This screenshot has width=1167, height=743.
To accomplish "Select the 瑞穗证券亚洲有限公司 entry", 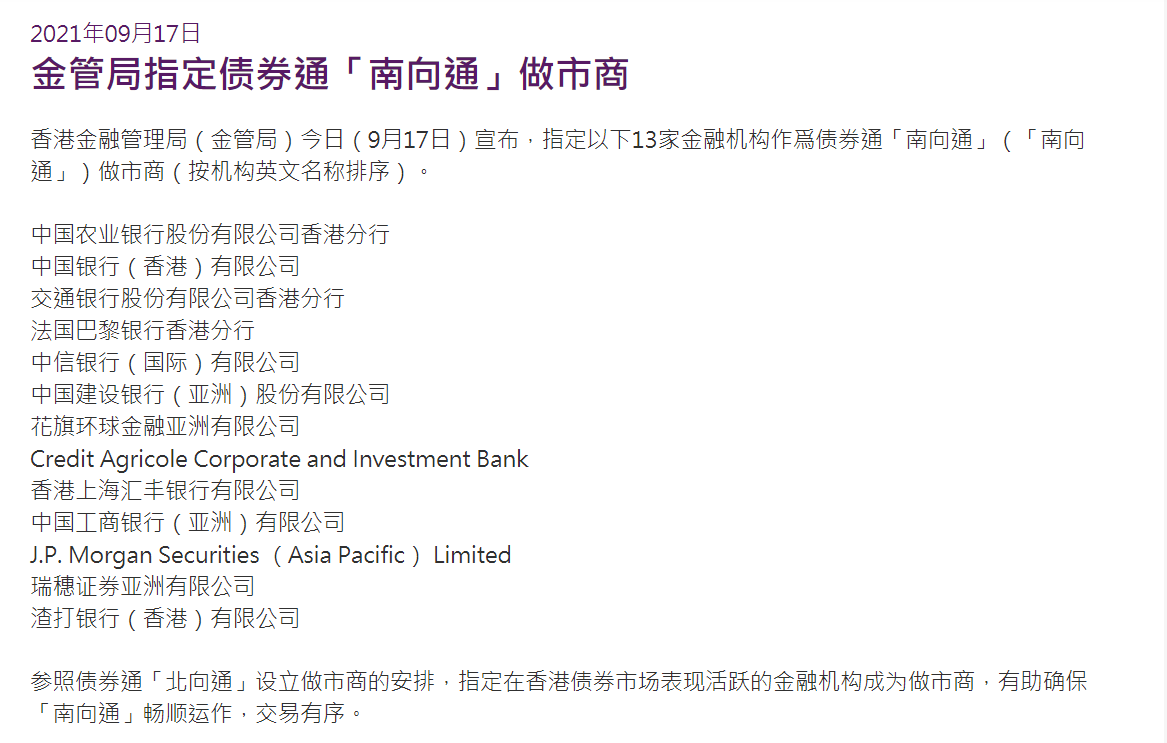I will (x=143, y=587).
